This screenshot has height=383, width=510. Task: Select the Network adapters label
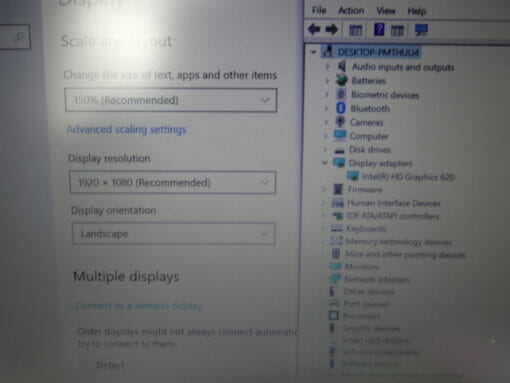[377, 279]
